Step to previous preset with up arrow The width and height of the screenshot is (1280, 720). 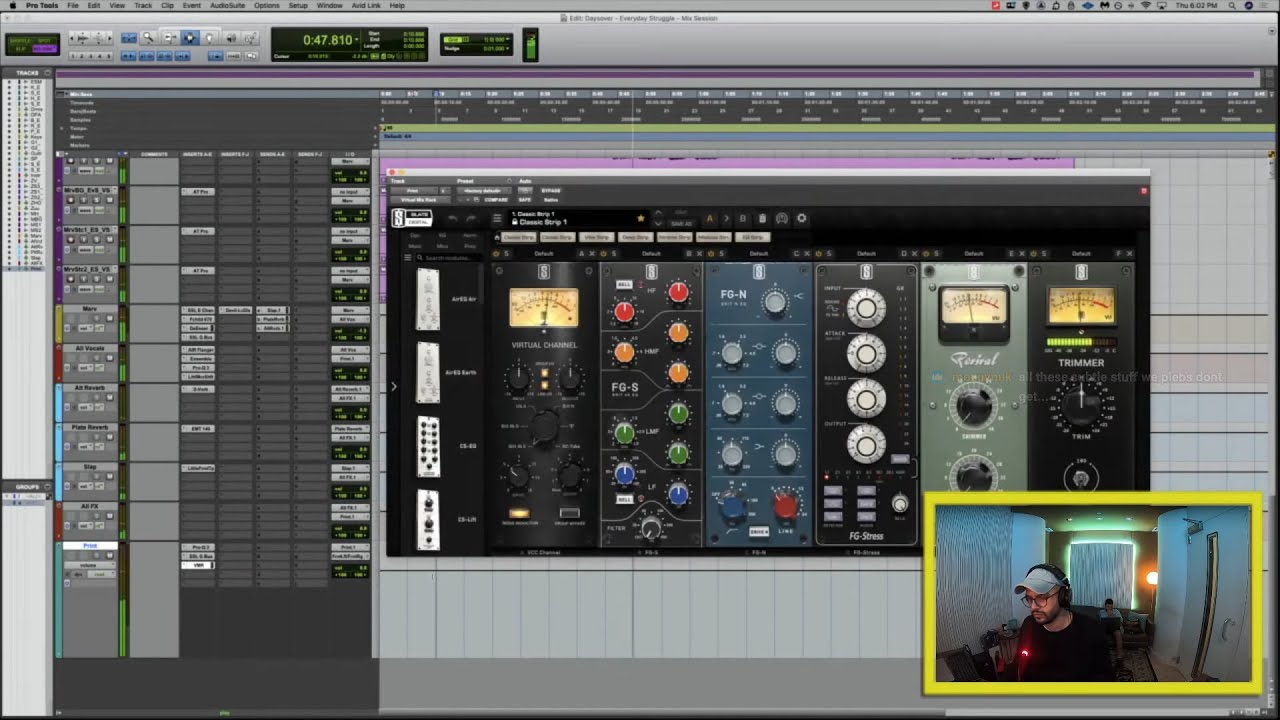coord(658,213)
